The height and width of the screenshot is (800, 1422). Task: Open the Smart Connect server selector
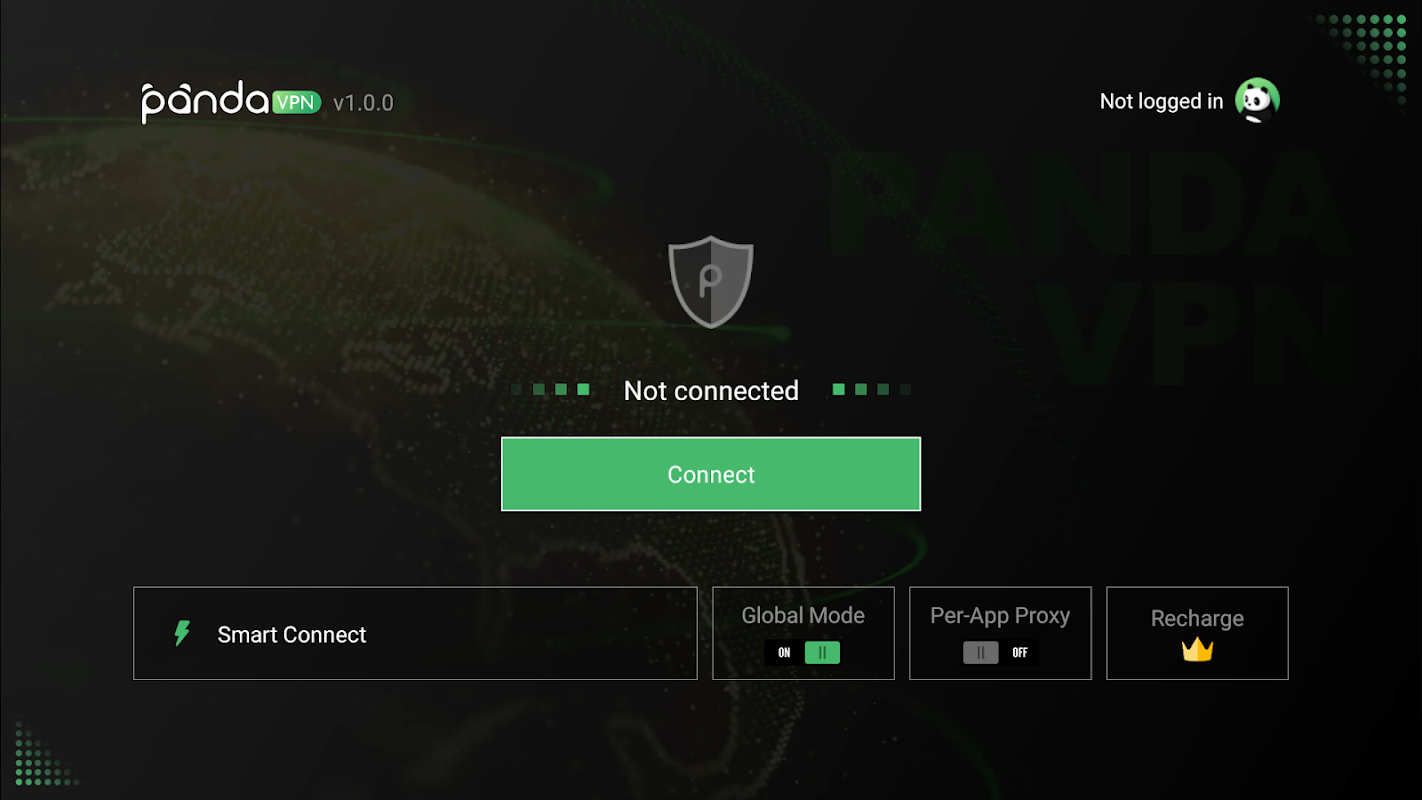click(415, 633)
